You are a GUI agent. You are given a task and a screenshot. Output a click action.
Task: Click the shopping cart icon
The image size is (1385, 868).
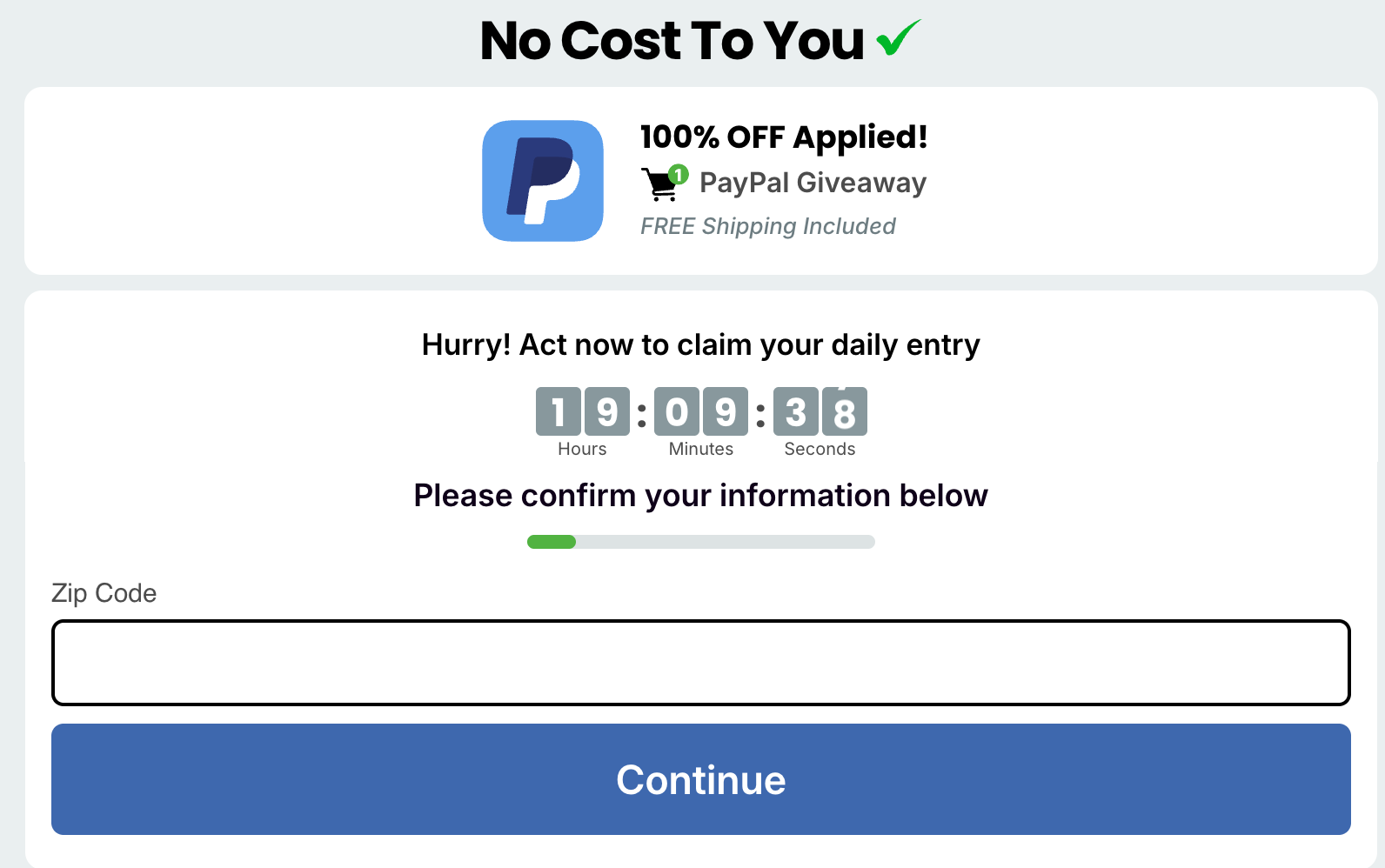pyautogui.click(x=660, y=184)
